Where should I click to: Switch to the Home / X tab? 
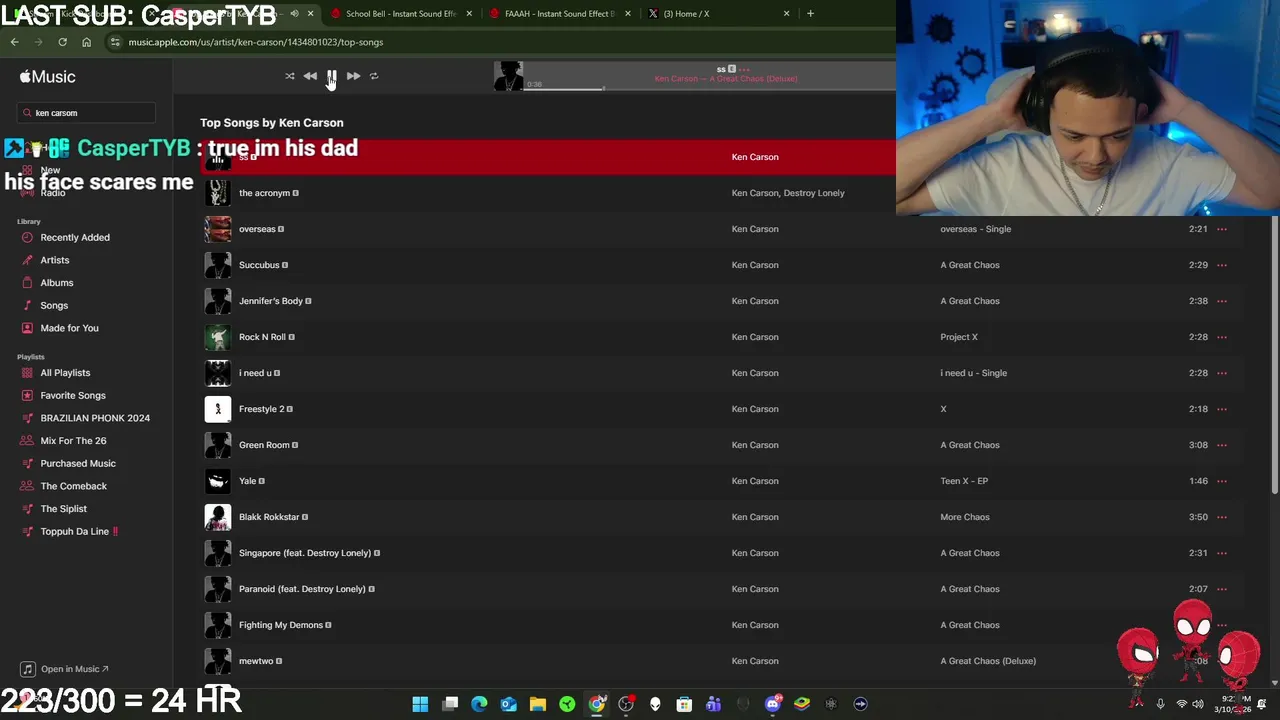(x=718, y=14)
